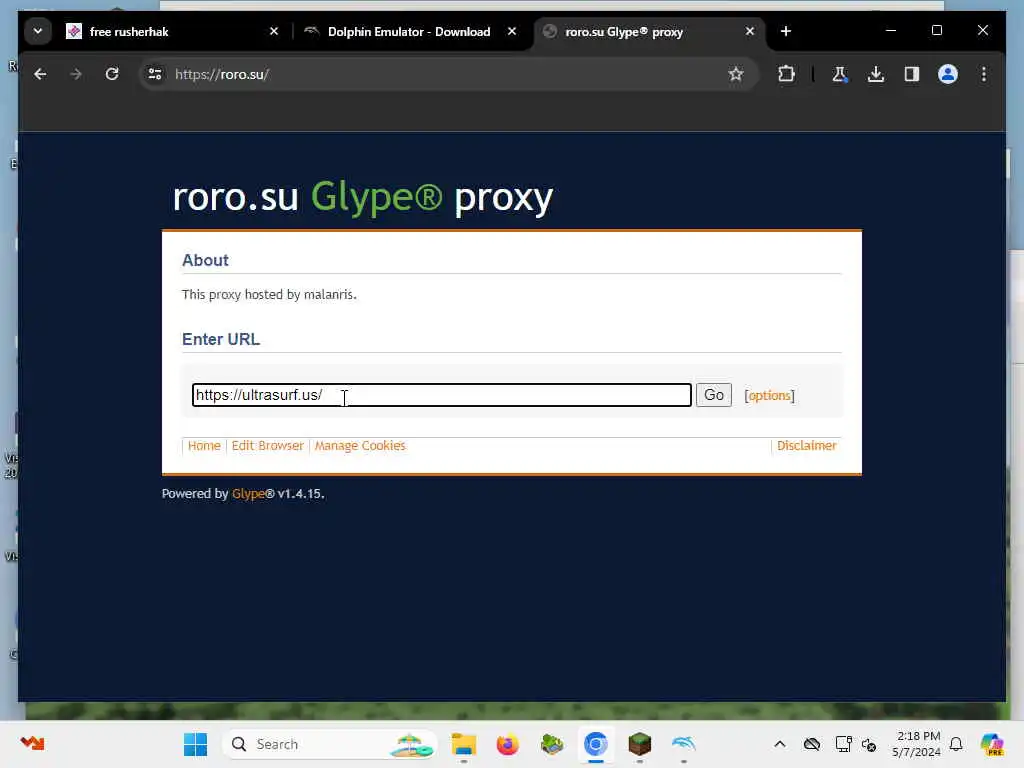Image resolution: width=1024 pixels, height=768 pixels.
Task: Open the notifications bell icon
Action: (956, 744)
